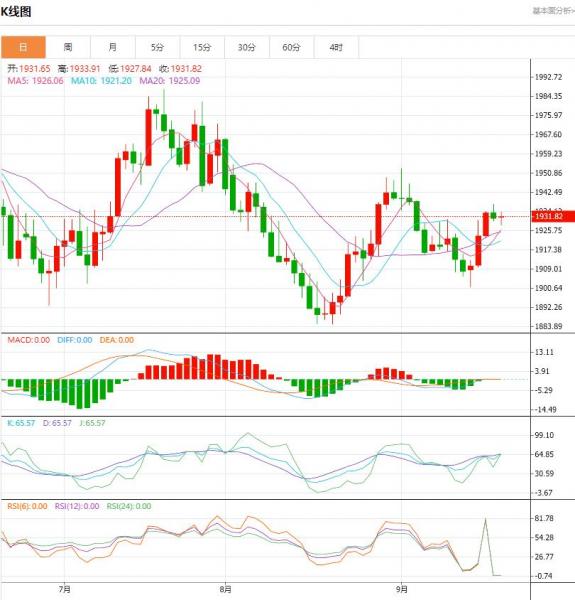Viewport: 575px width, 600px height.
Task: Click the MA20 indicator label
Action: 169,81
